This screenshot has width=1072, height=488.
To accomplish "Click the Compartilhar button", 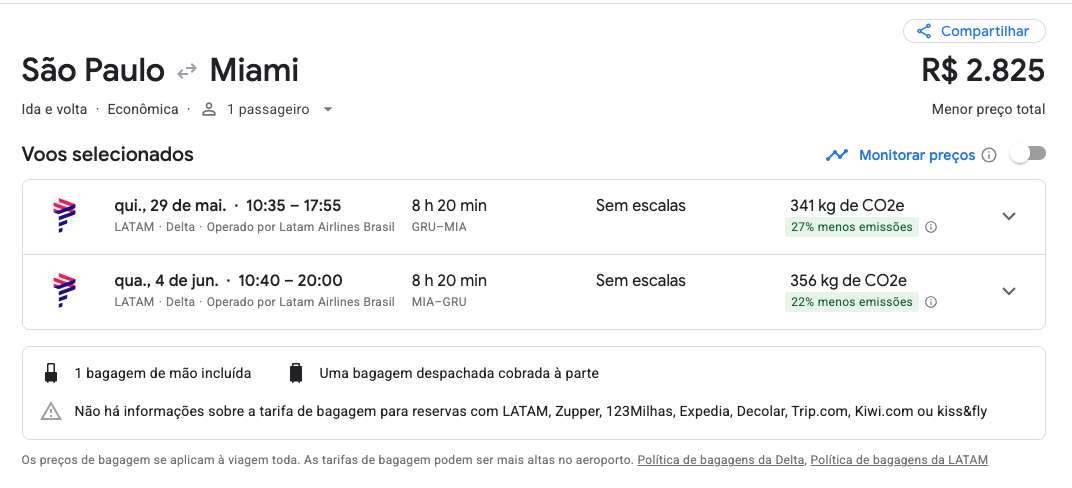I will tap(974, 31).
